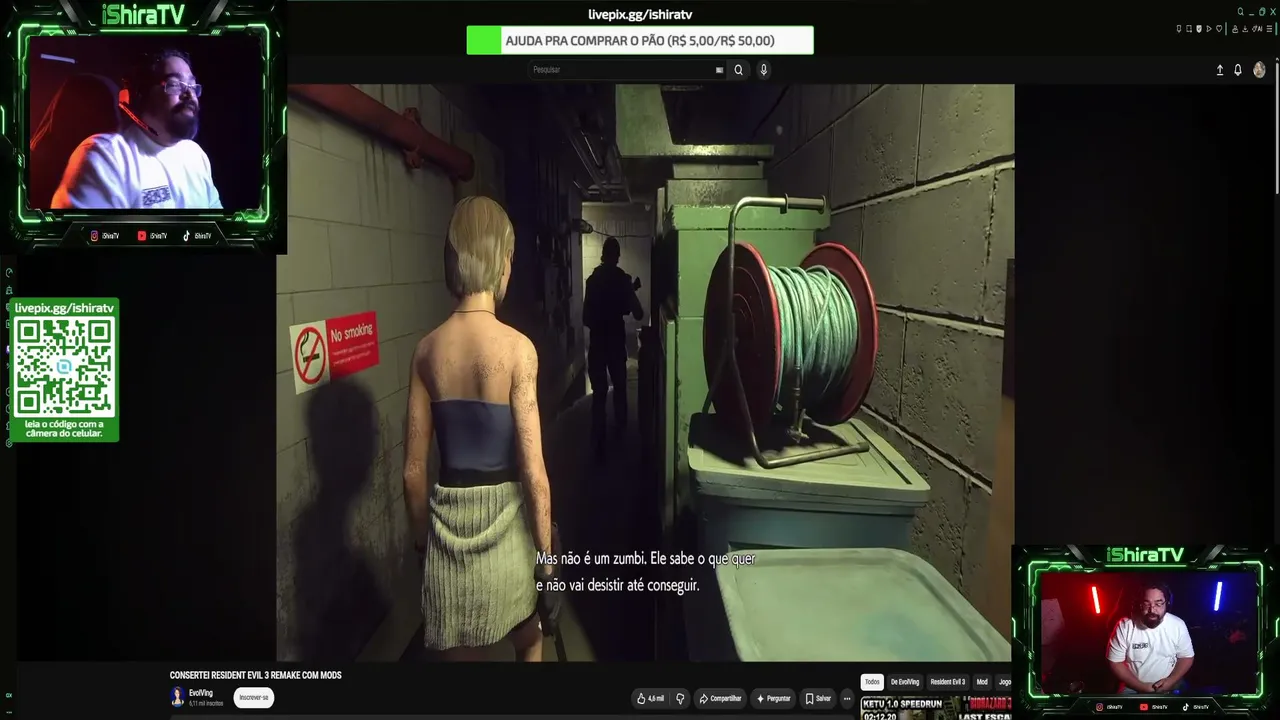This screenshot has width=1280, height=720.
Task: Click the YouTube search magnifier button
Action: [x=739, y=70]
